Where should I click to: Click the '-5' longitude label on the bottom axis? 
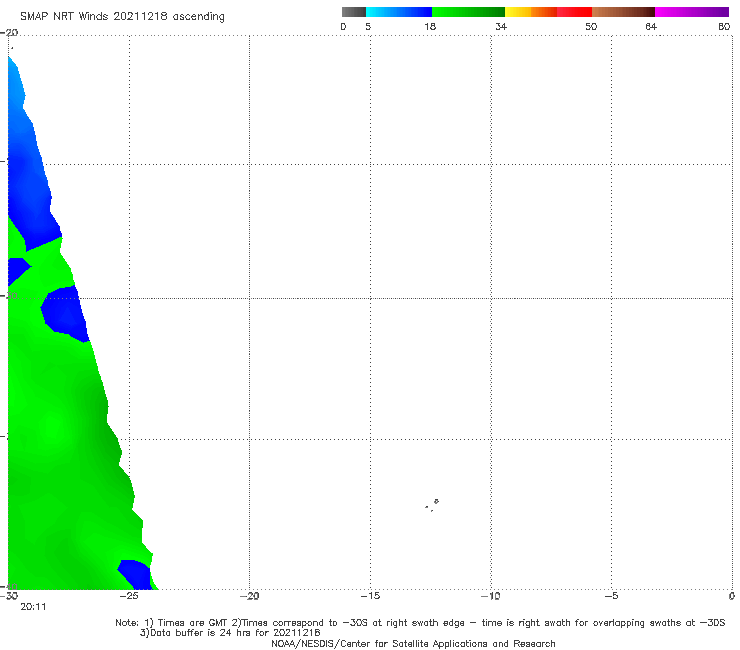611,596
